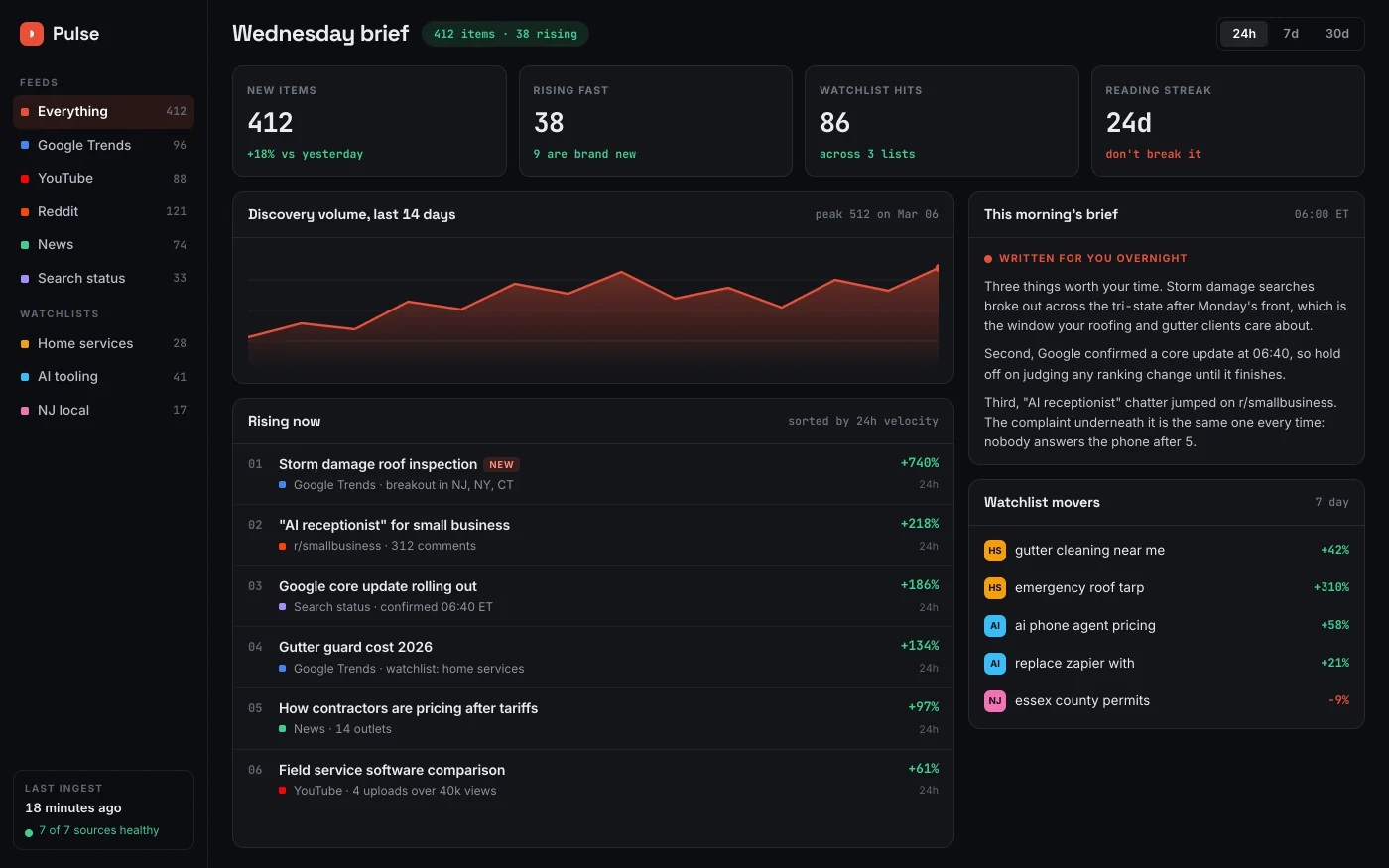The image size is (1389, 868).
Task: Click the AI badge beside ai phone agent pricing
Action: pos(995,626)
